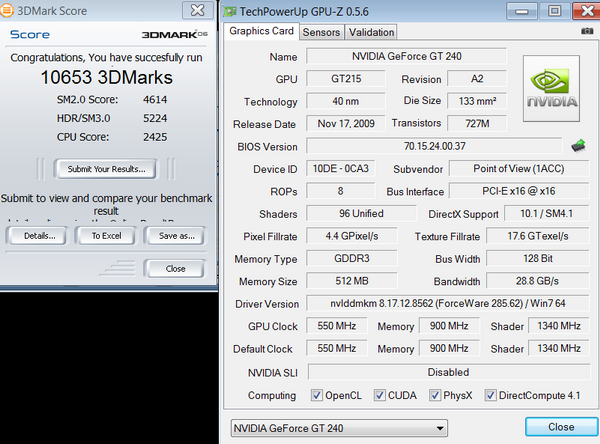Click the Texture Fillrate field 17.6 GTexel/s

tap(538, 236)
